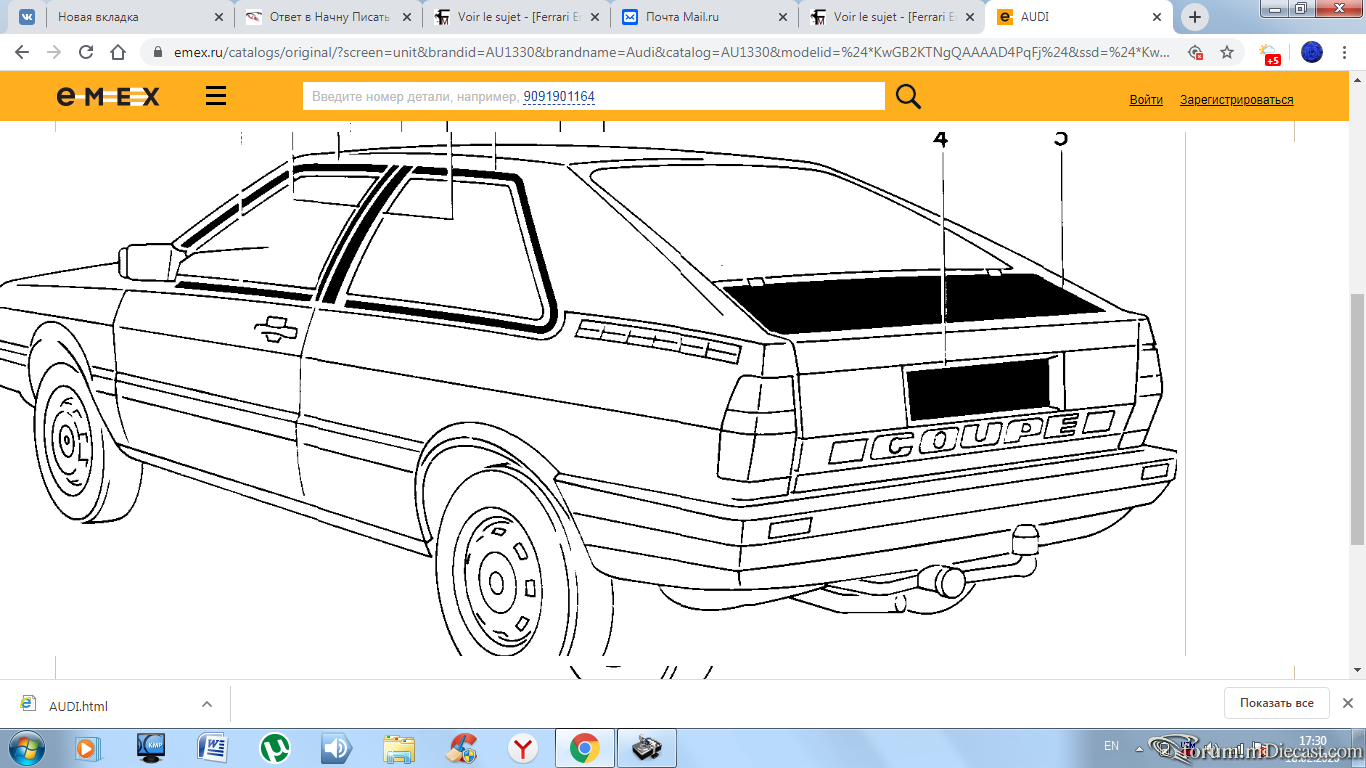Click the address bar URL
Viewport: 1366px width, 768px height.
click(670, 52)
